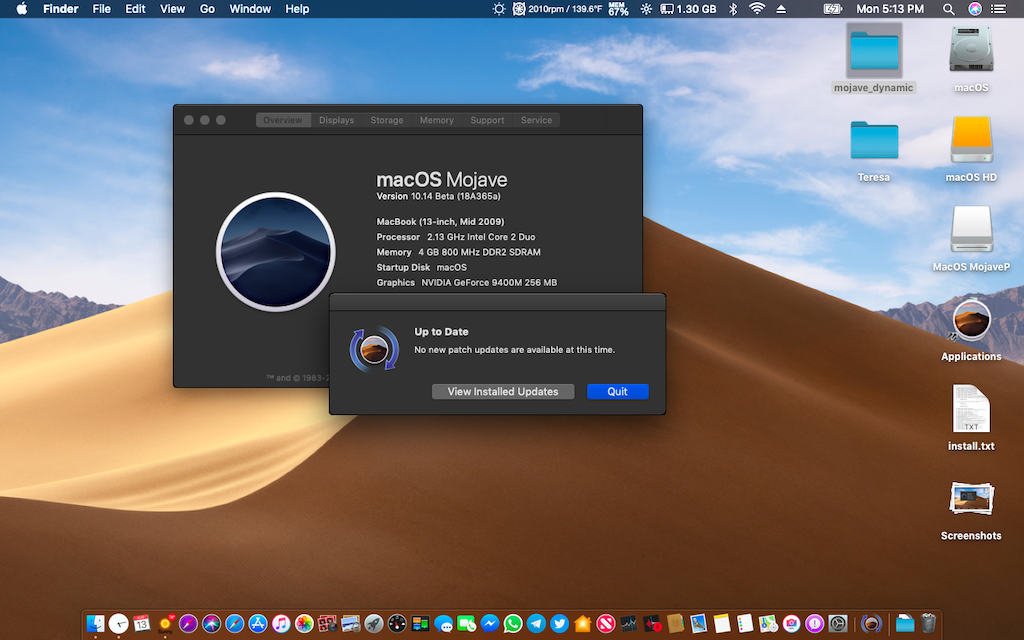Viewport: 1024px width, 640px height.
Task: Open the Apple menu
Action: (22, 8)
